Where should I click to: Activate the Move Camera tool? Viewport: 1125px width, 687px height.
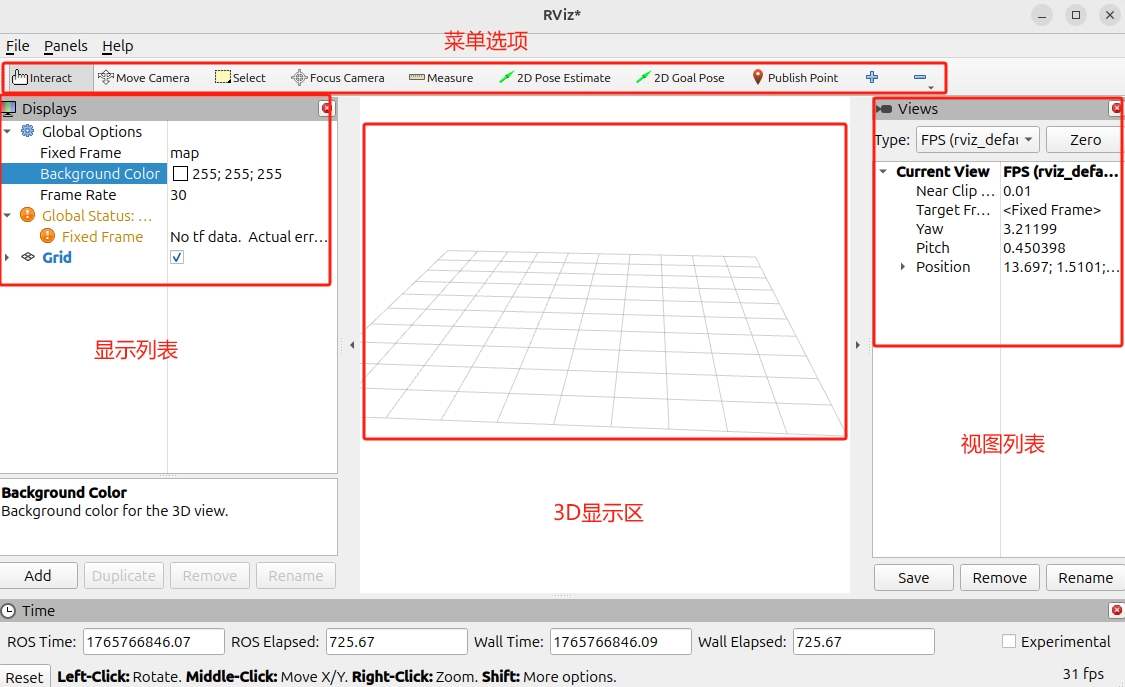[x=143, y=78]
